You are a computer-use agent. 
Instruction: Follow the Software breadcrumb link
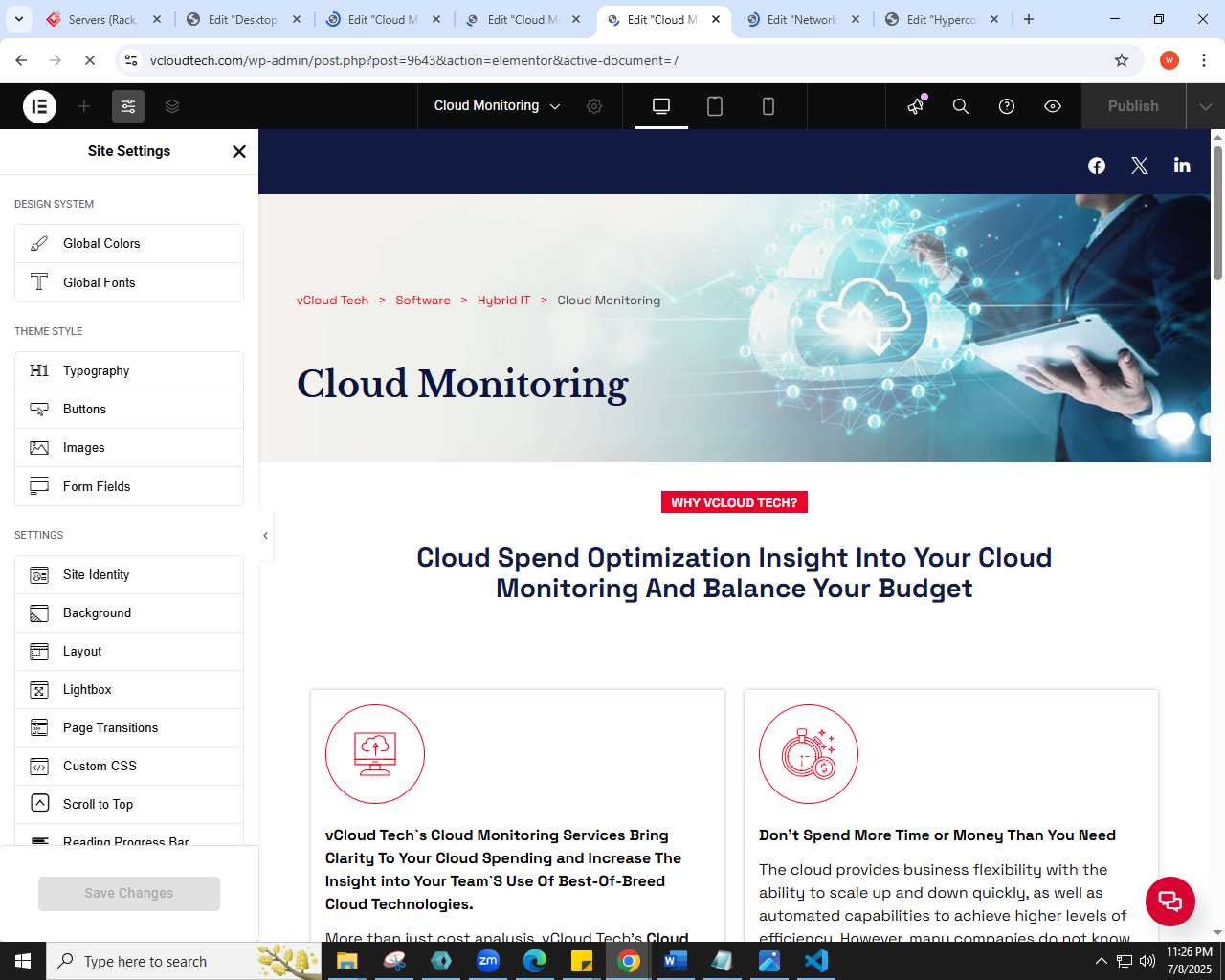click(x=423, y=301)
